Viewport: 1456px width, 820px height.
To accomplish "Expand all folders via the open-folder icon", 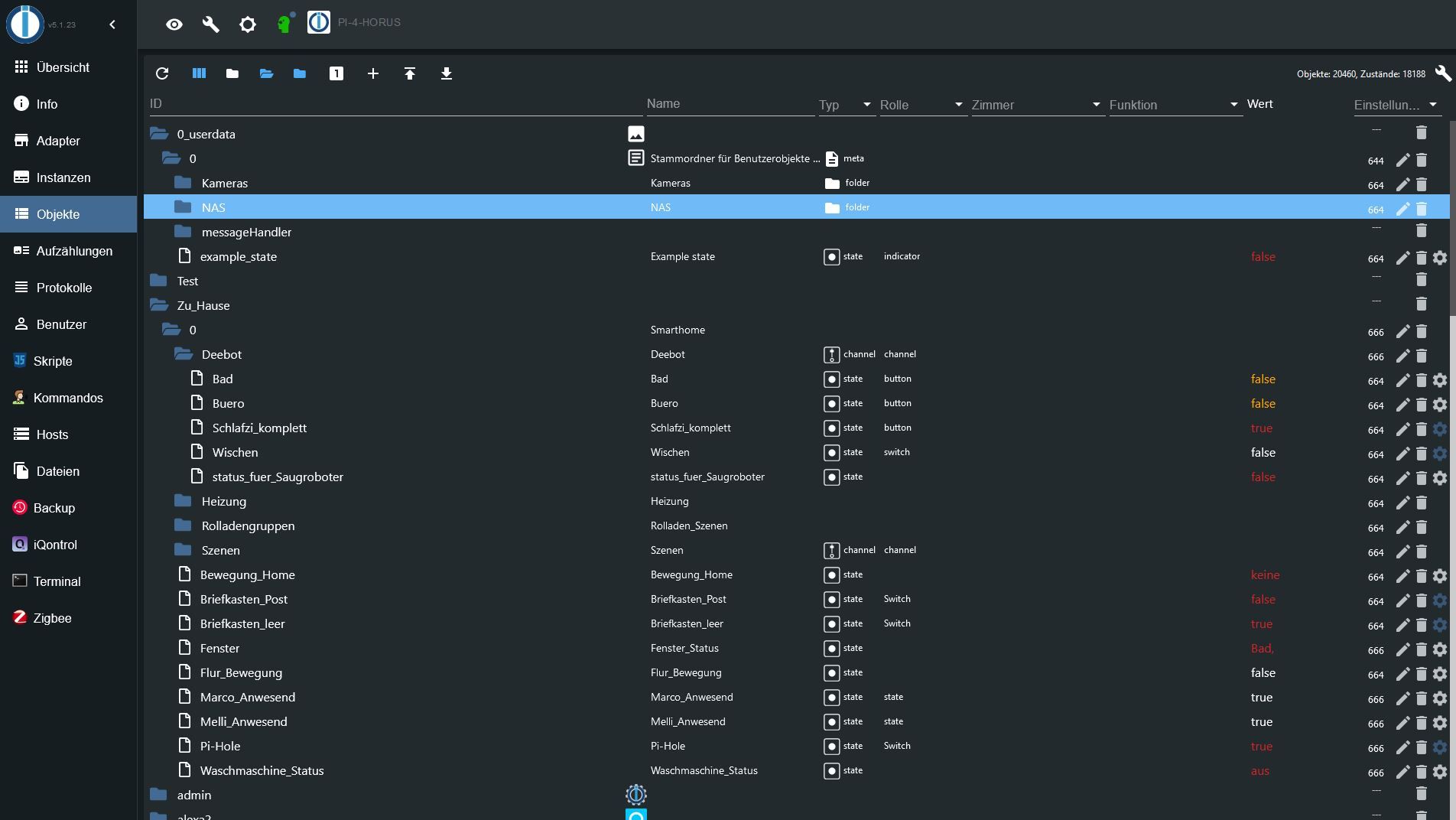I will point(266,73).
